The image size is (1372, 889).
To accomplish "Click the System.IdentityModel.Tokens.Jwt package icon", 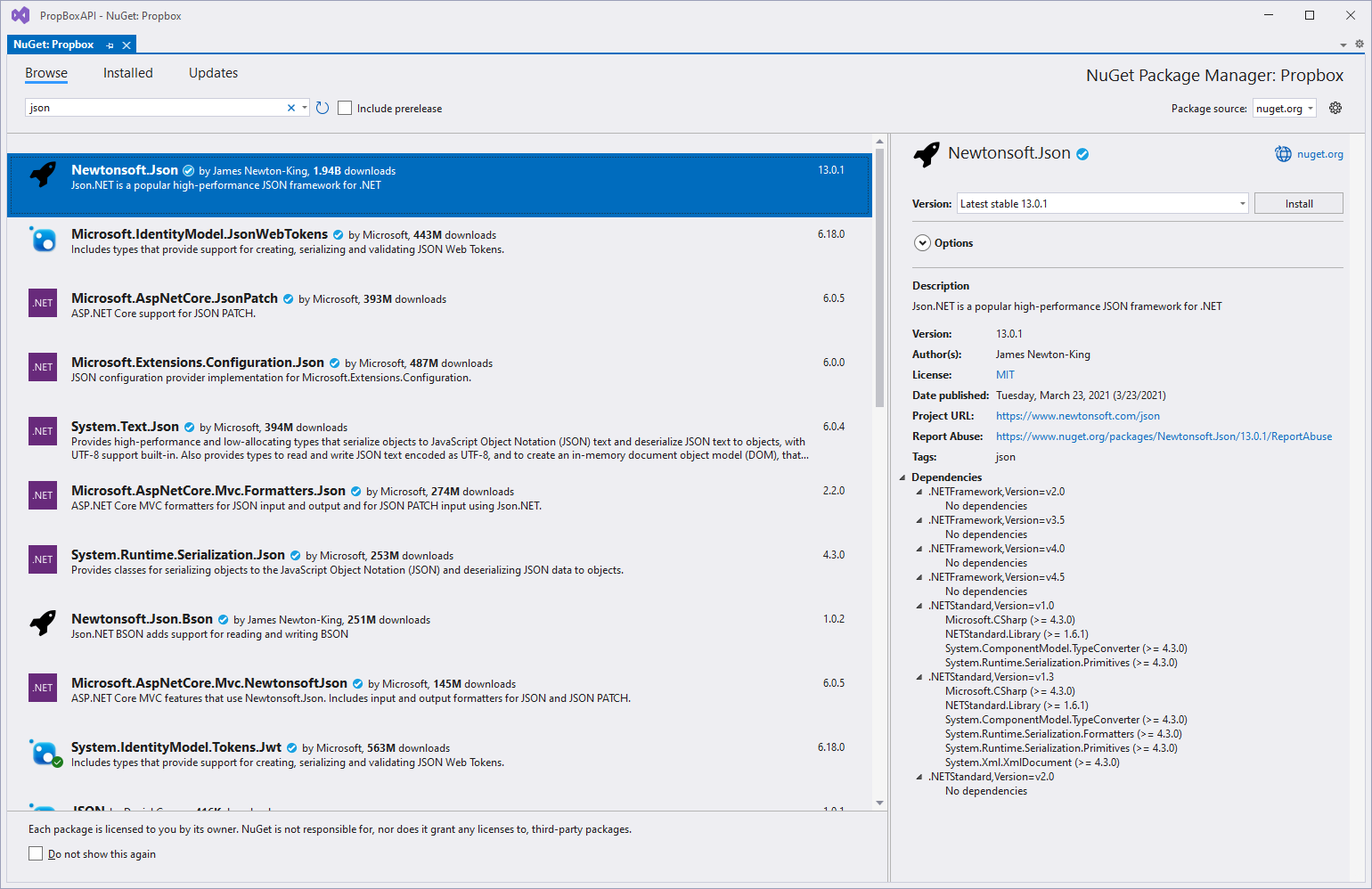I will click(45, 753).
